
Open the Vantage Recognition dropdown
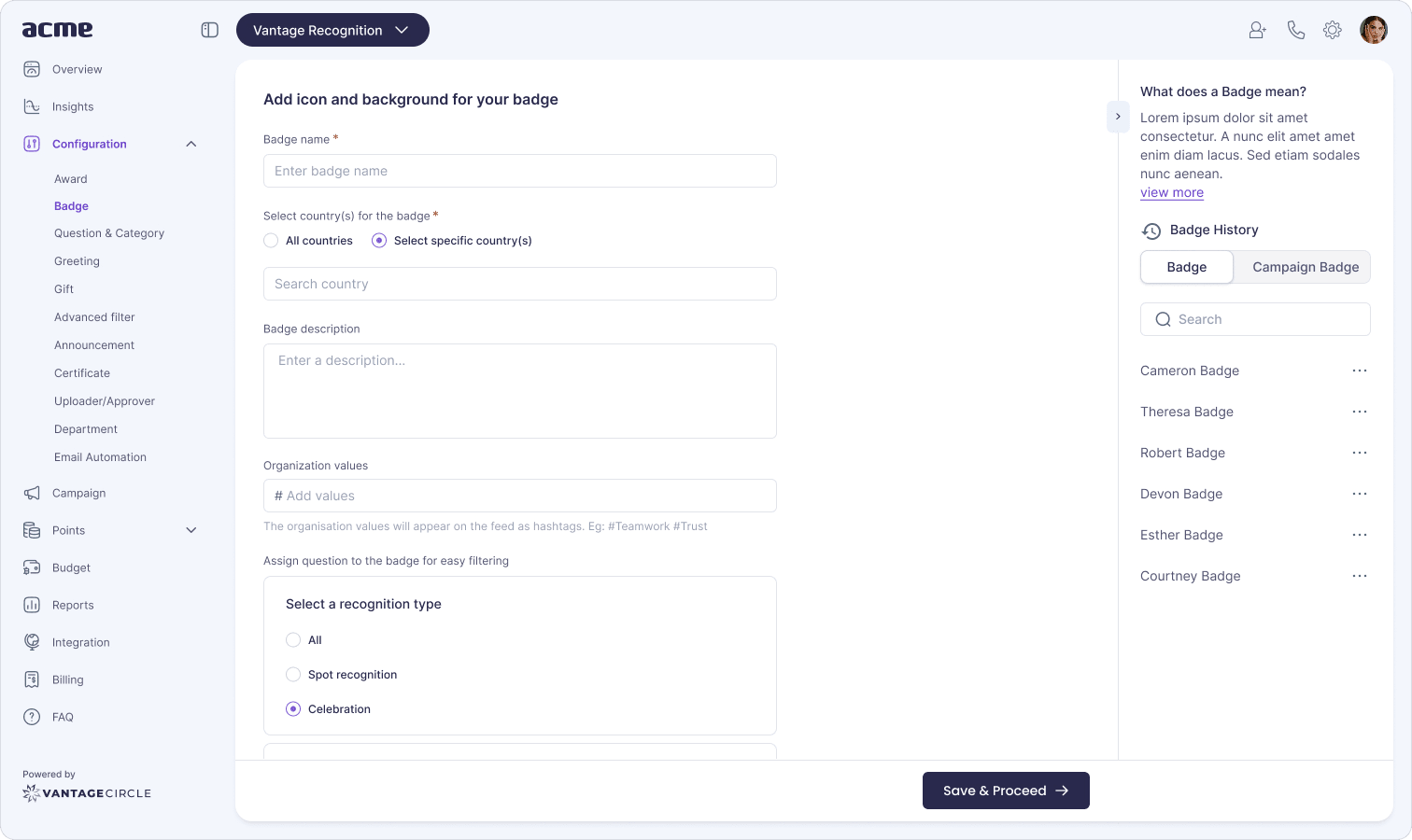coord(332,30)
